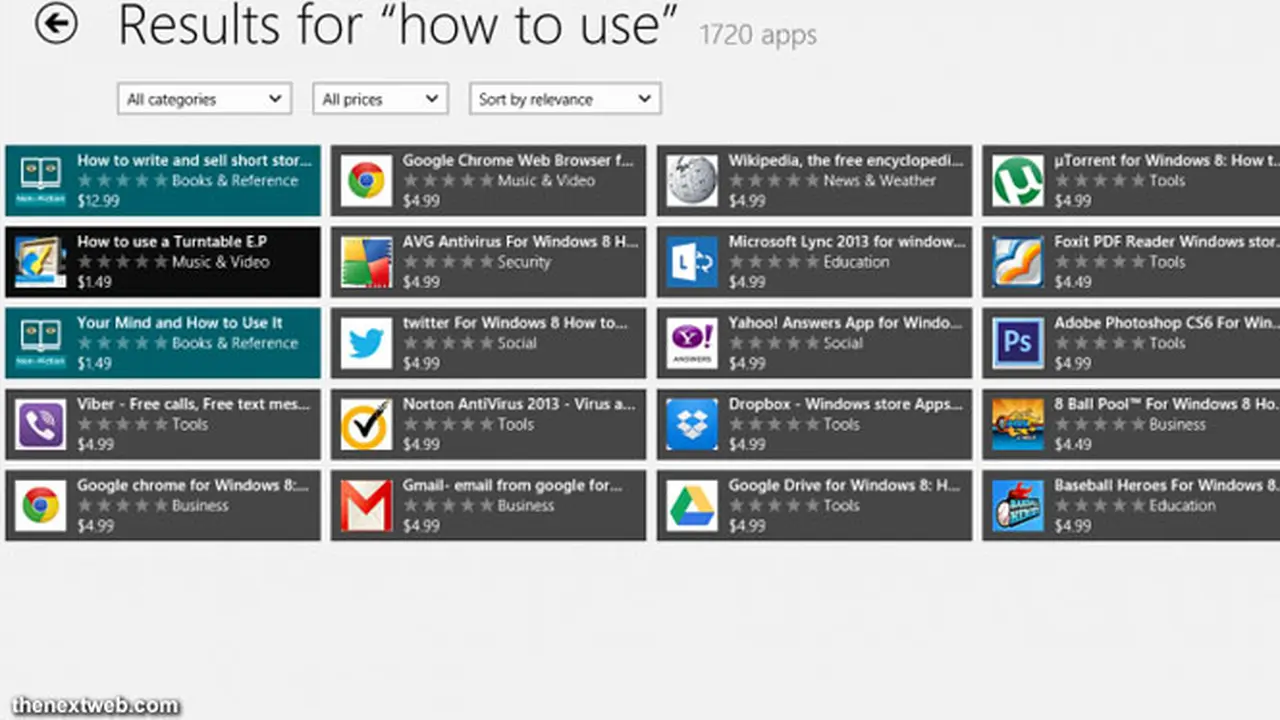This screenshot has height=720, width=1280.
Task: Go back with the arrow button
Action: [x=56, y=23]
